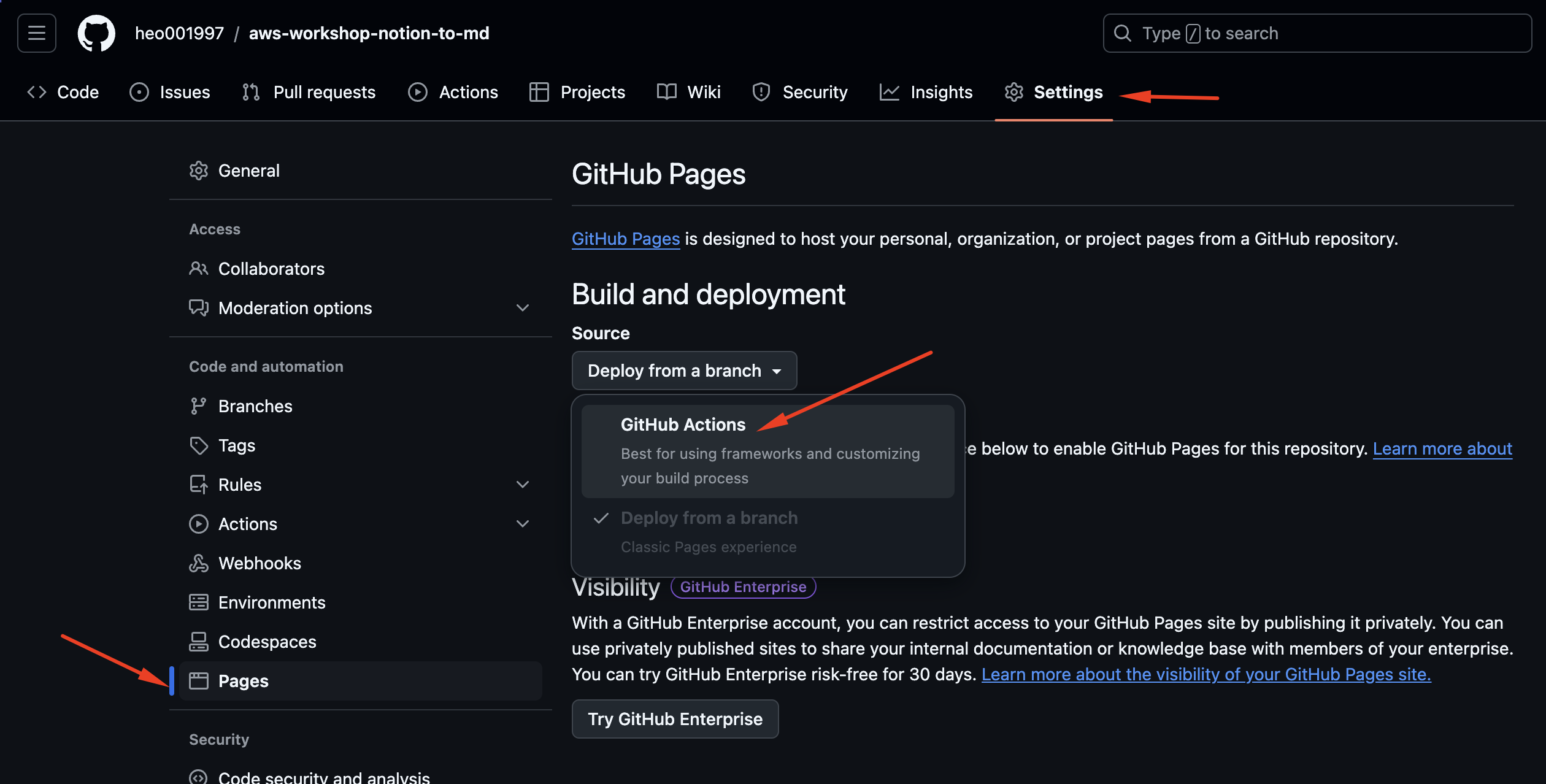The image size is (1546, 784).
Task: Open the GitHub Pages documentation link
Action: [625, 239]
